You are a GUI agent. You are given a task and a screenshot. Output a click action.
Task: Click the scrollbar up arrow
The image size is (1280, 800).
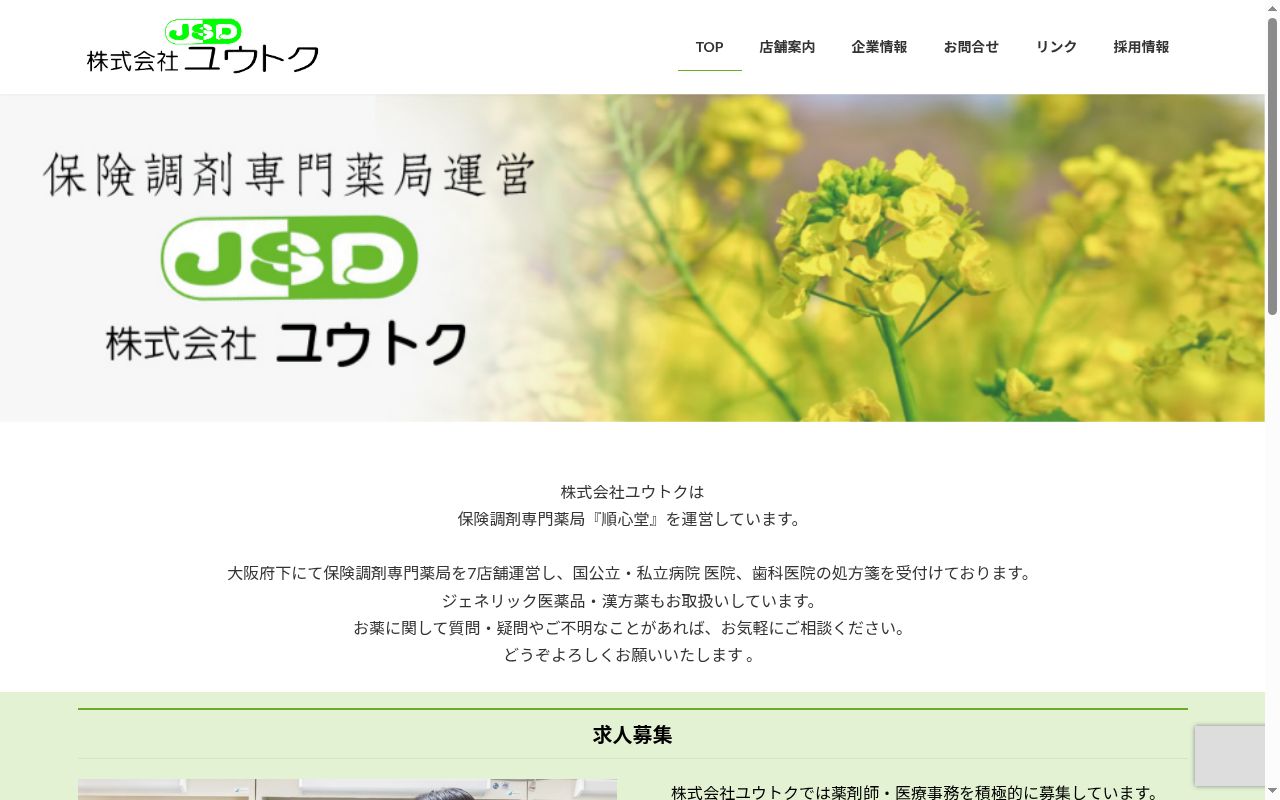pos(1272,8)
